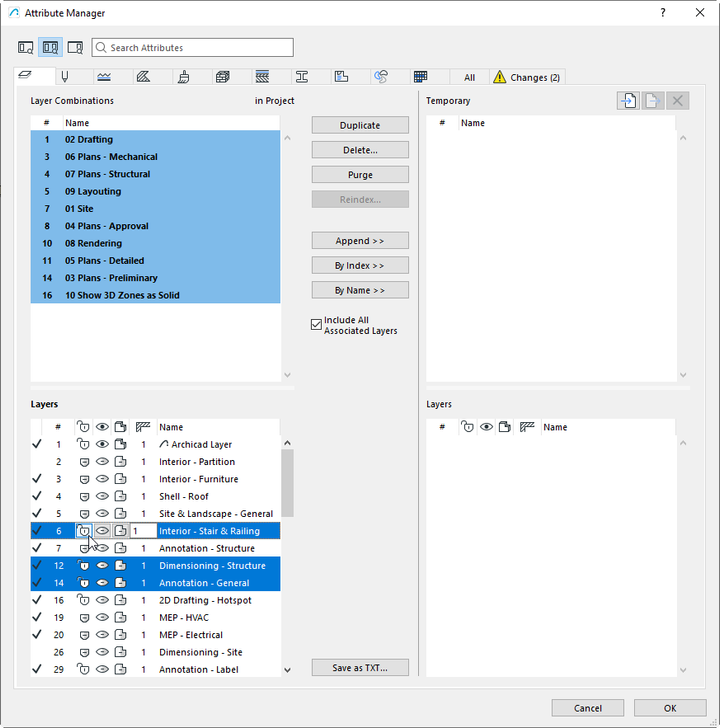Dismiss the dialog with Cancel

[587, 708]
